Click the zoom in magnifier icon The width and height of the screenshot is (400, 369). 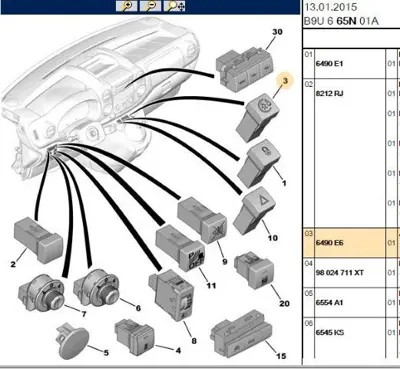(x=126, y=6)
